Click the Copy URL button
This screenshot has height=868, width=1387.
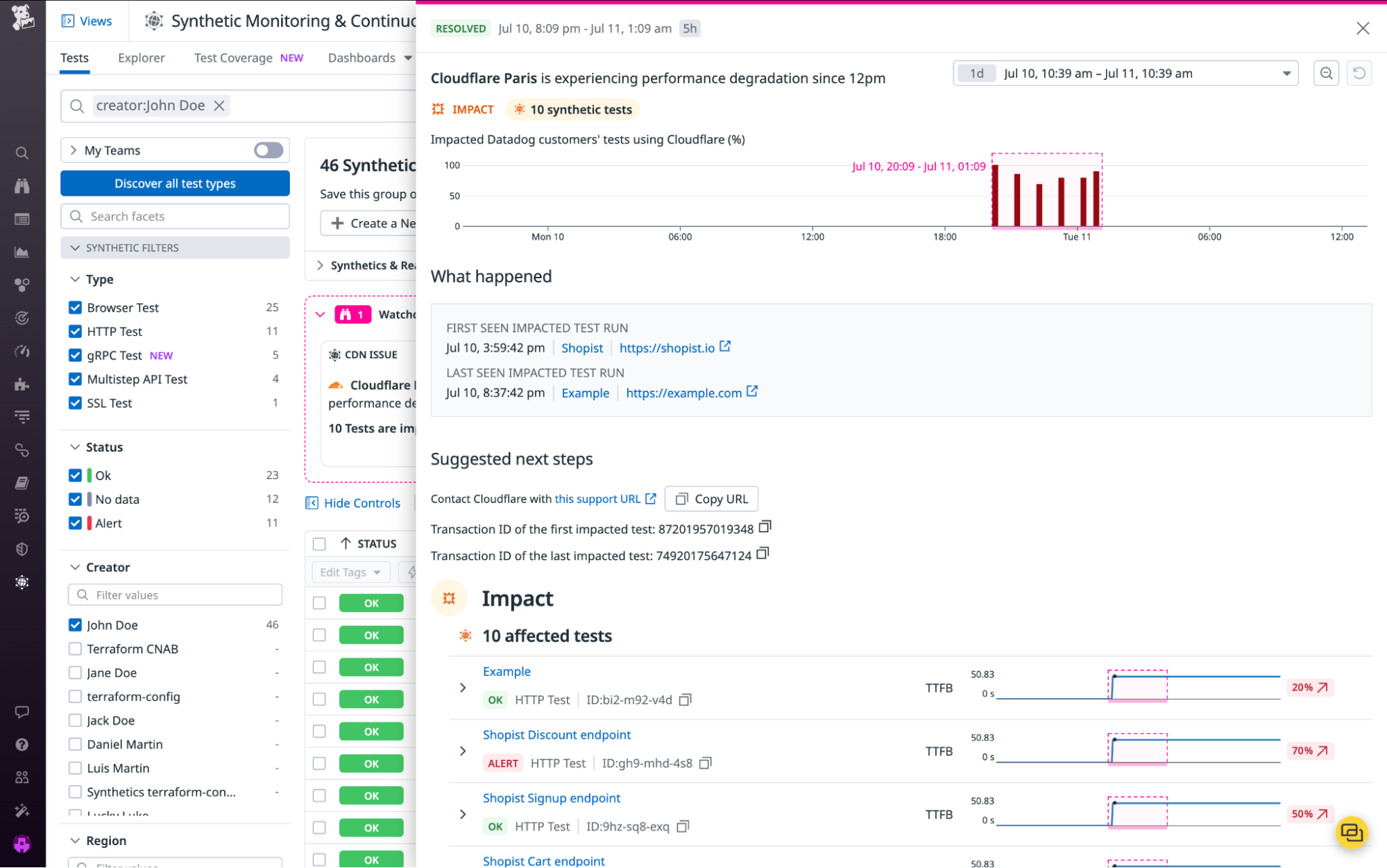711,498
